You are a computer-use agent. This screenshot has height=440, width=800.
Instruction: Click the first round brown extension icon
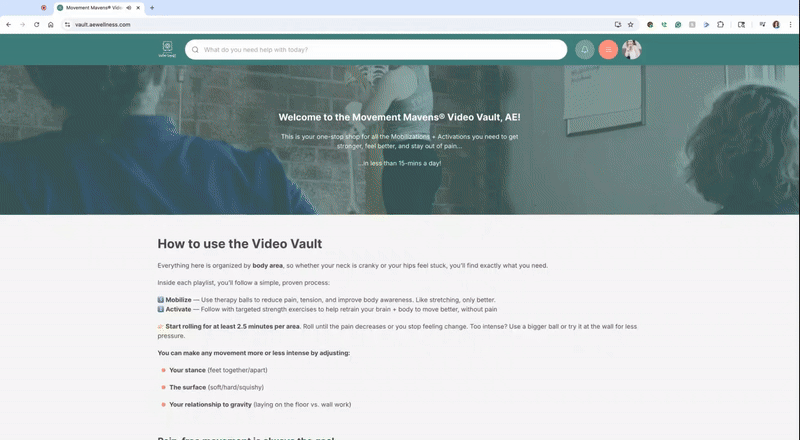pos(650,25)
